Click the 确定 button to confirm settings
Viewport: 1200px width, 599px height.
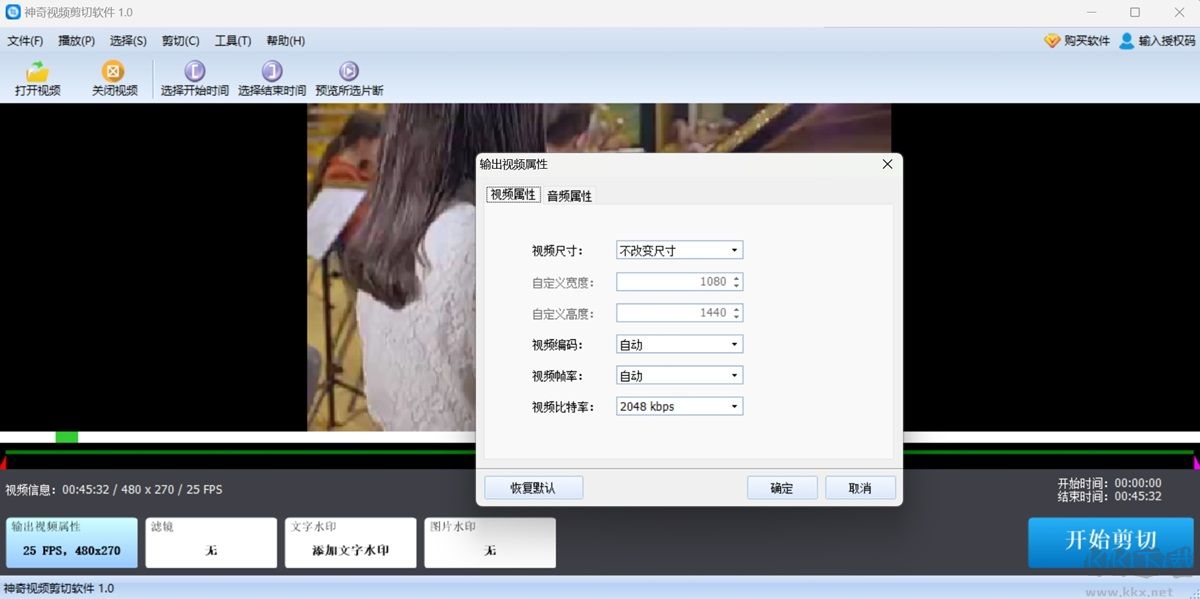(782, 487)
